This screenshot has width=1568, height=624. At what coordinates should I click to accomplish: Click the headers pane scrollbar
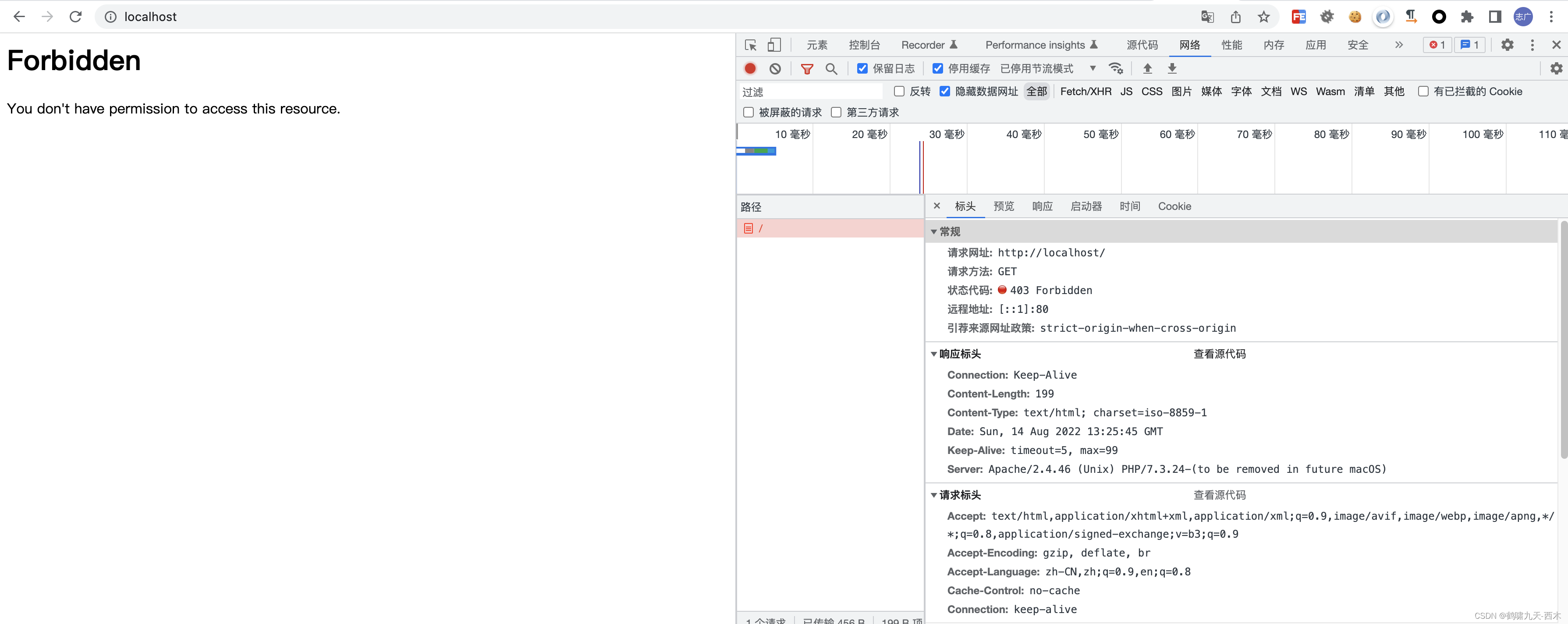[x=1563, y=339]
